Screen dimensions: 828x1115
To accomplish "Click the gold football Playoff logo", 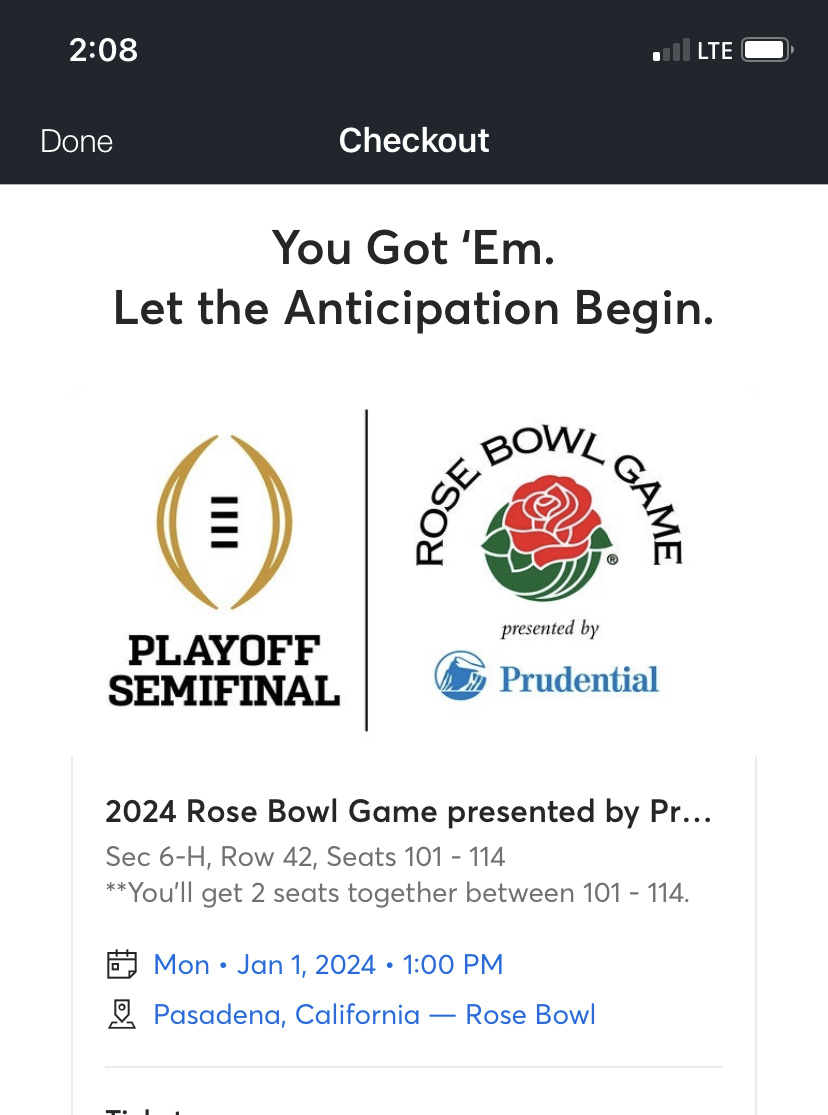I will tap(225, 521).
